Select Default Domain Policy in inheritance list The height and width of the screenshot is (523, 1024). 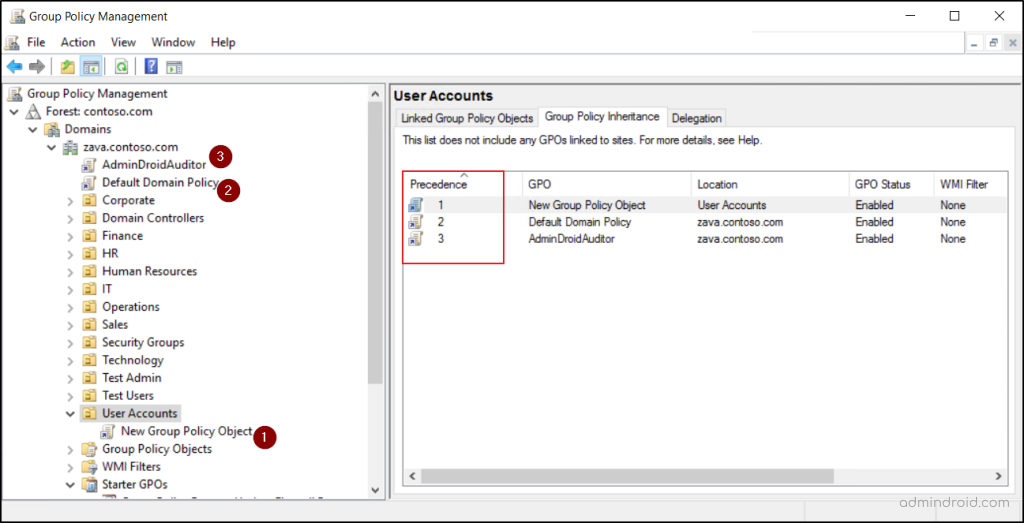pyautogui.click(x=704, y=222)
